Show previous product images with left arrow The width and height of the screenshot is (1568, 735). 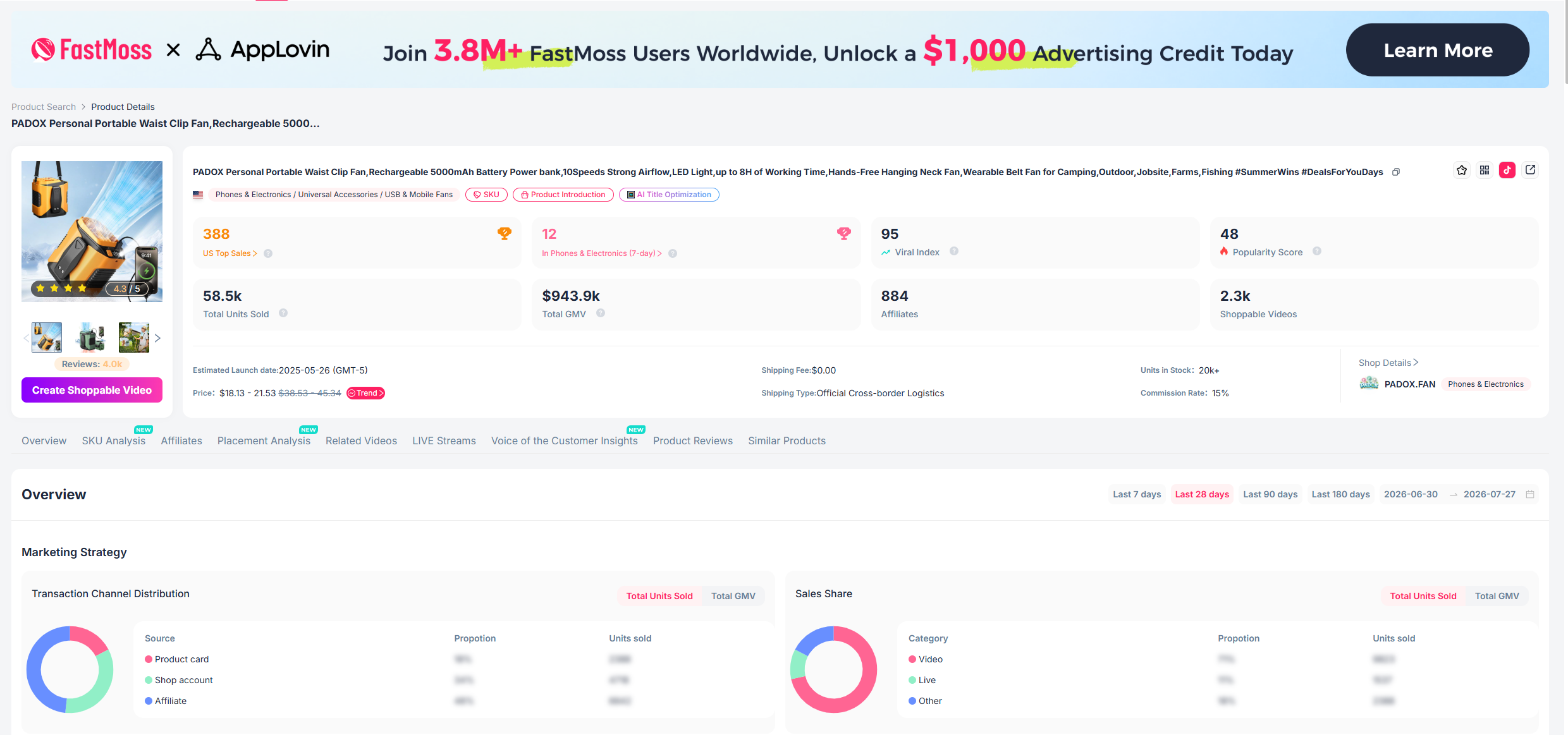[x=26, y=338]
